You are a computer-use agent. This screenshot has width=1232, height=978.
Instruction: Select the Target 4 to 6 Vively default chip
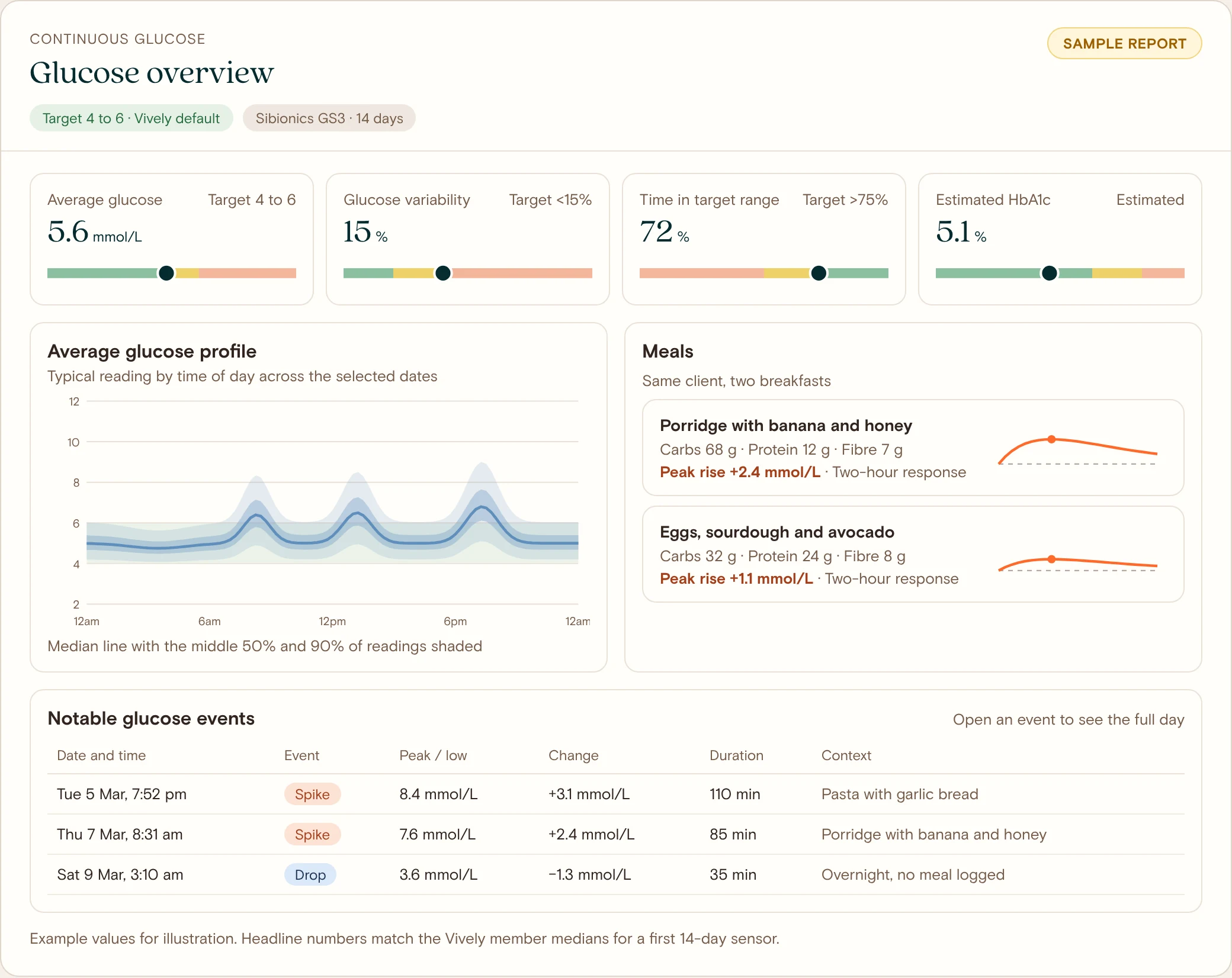pos(131,118)
